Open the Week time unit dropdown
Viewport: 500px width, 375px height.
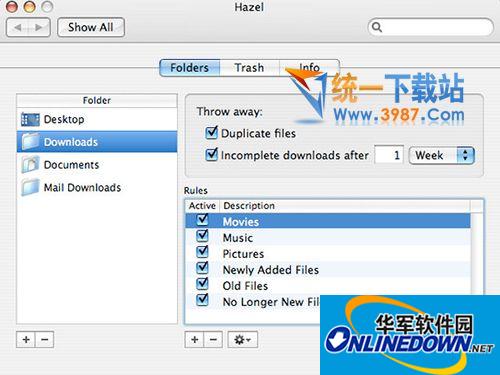442,155
